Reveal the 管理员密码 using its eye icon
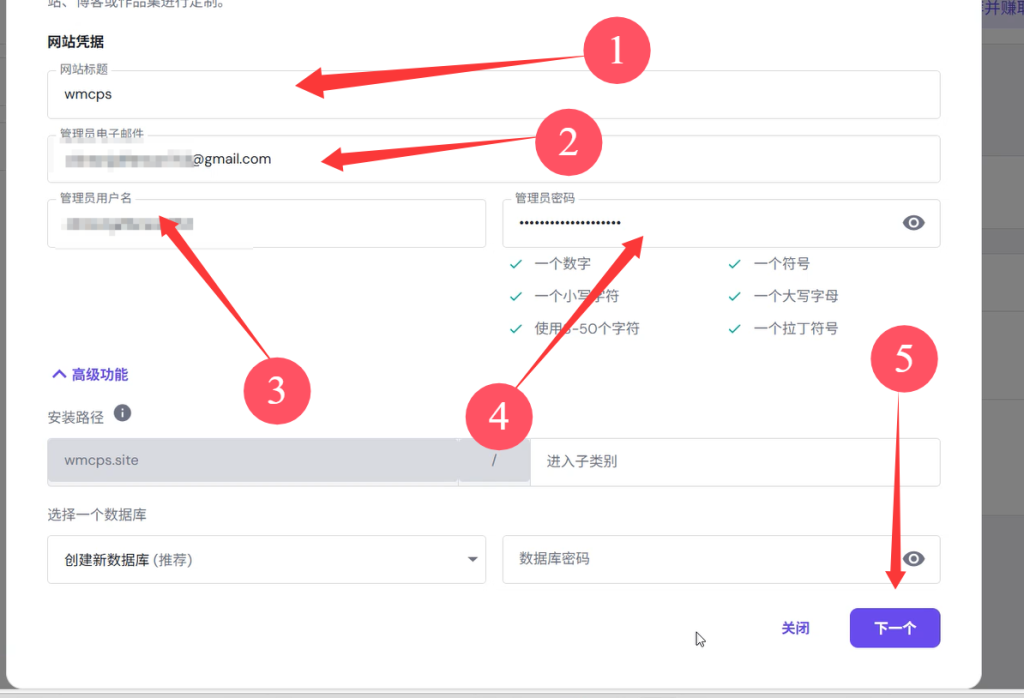Viewport: 1024px width, 698px height. [x=913, y=223]
